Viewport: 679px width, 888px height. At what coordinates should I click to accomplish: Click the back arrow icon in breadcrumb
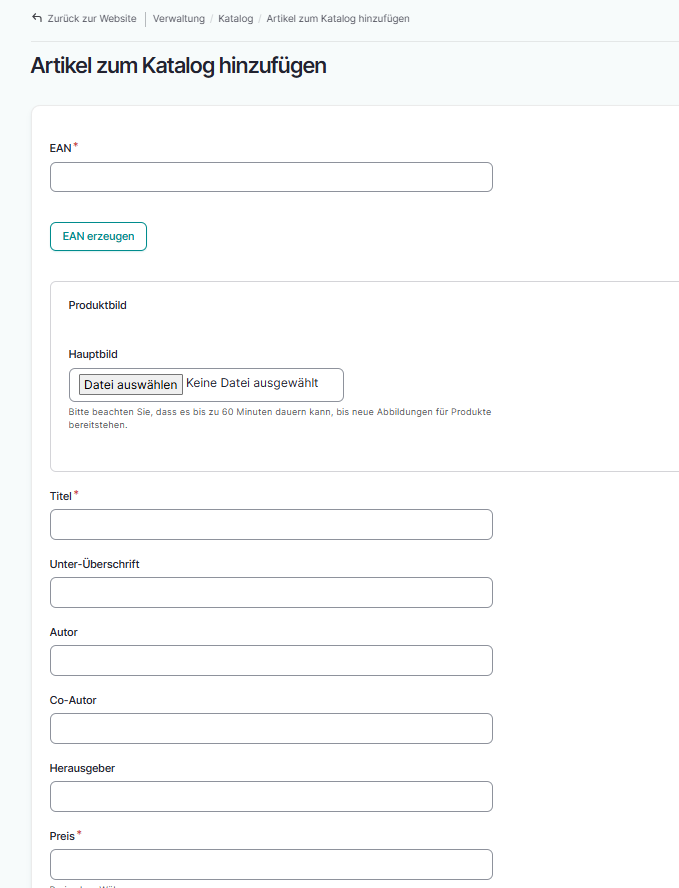tap(37, 18)
